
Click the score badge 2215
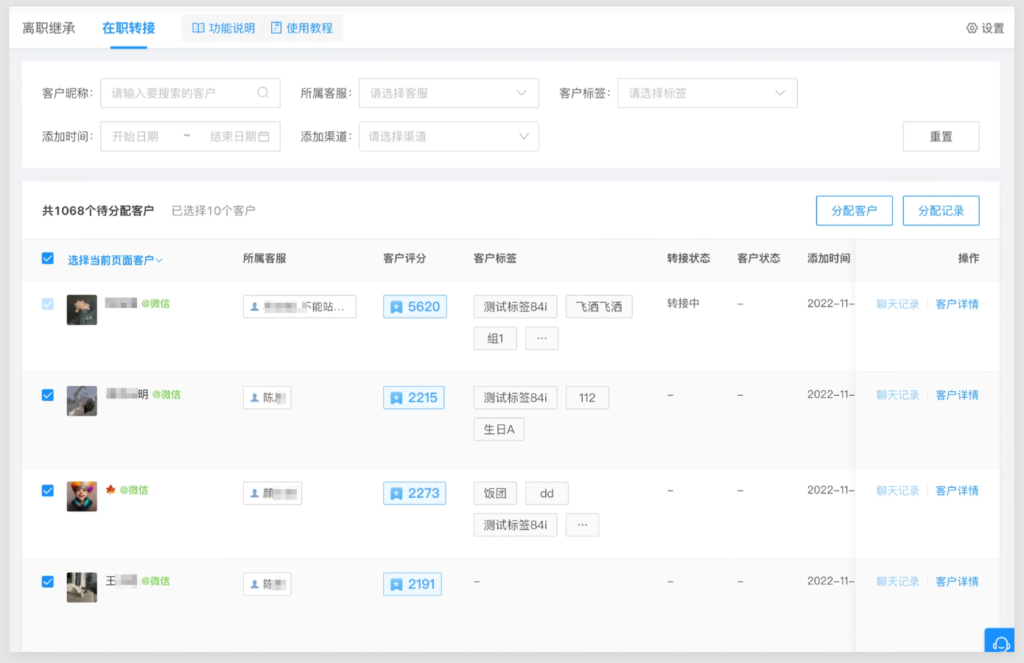pyautogui.click(x=414, y=398)
